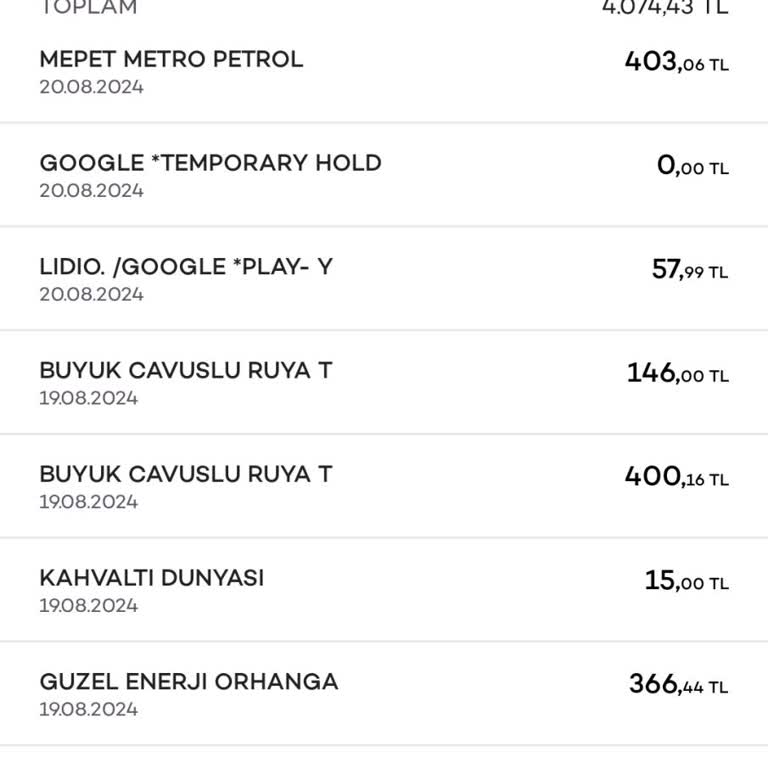Open the MEPET METRO PETROL transaction
The width and height of the screenshot is (768, 768).
click(x=384, y=72)
